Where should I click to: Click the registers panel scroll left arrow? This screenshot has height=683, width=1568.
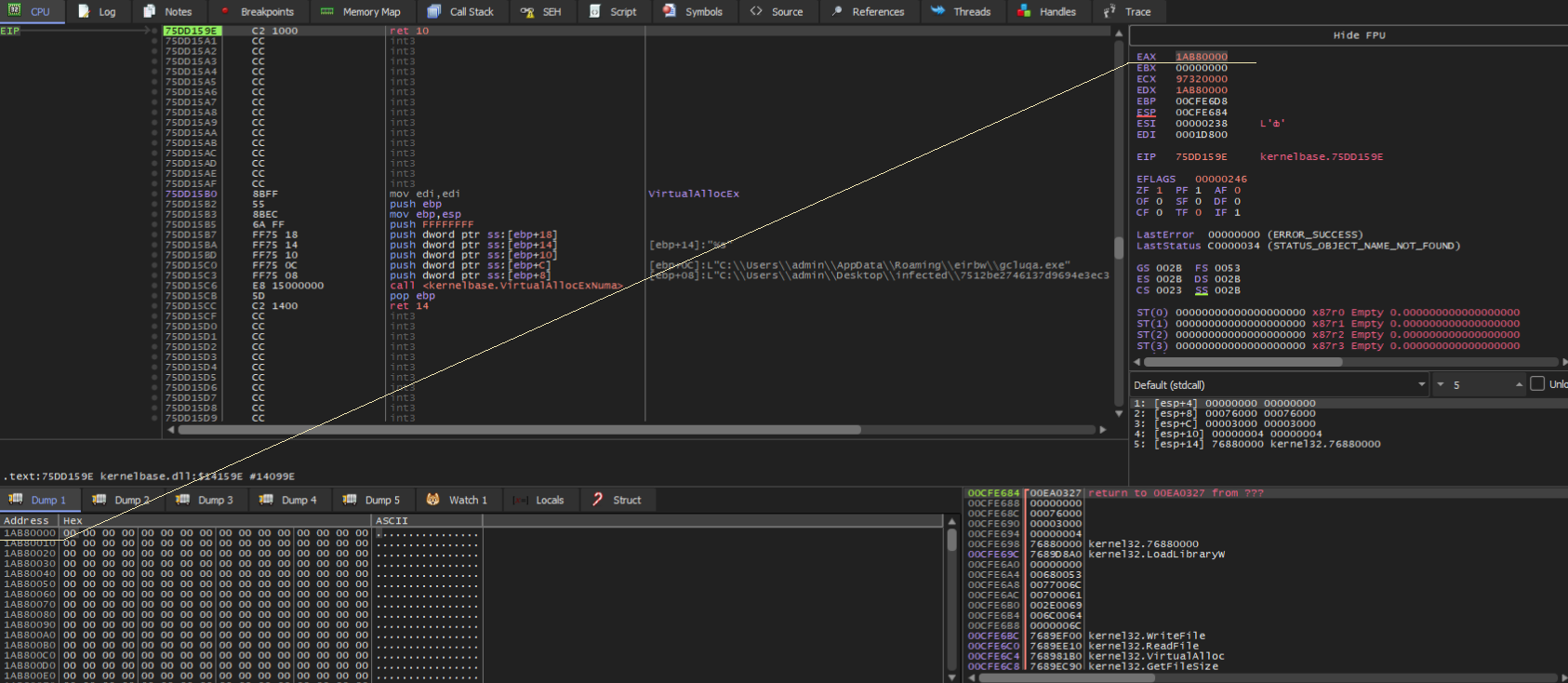[x=1136, y=362]
